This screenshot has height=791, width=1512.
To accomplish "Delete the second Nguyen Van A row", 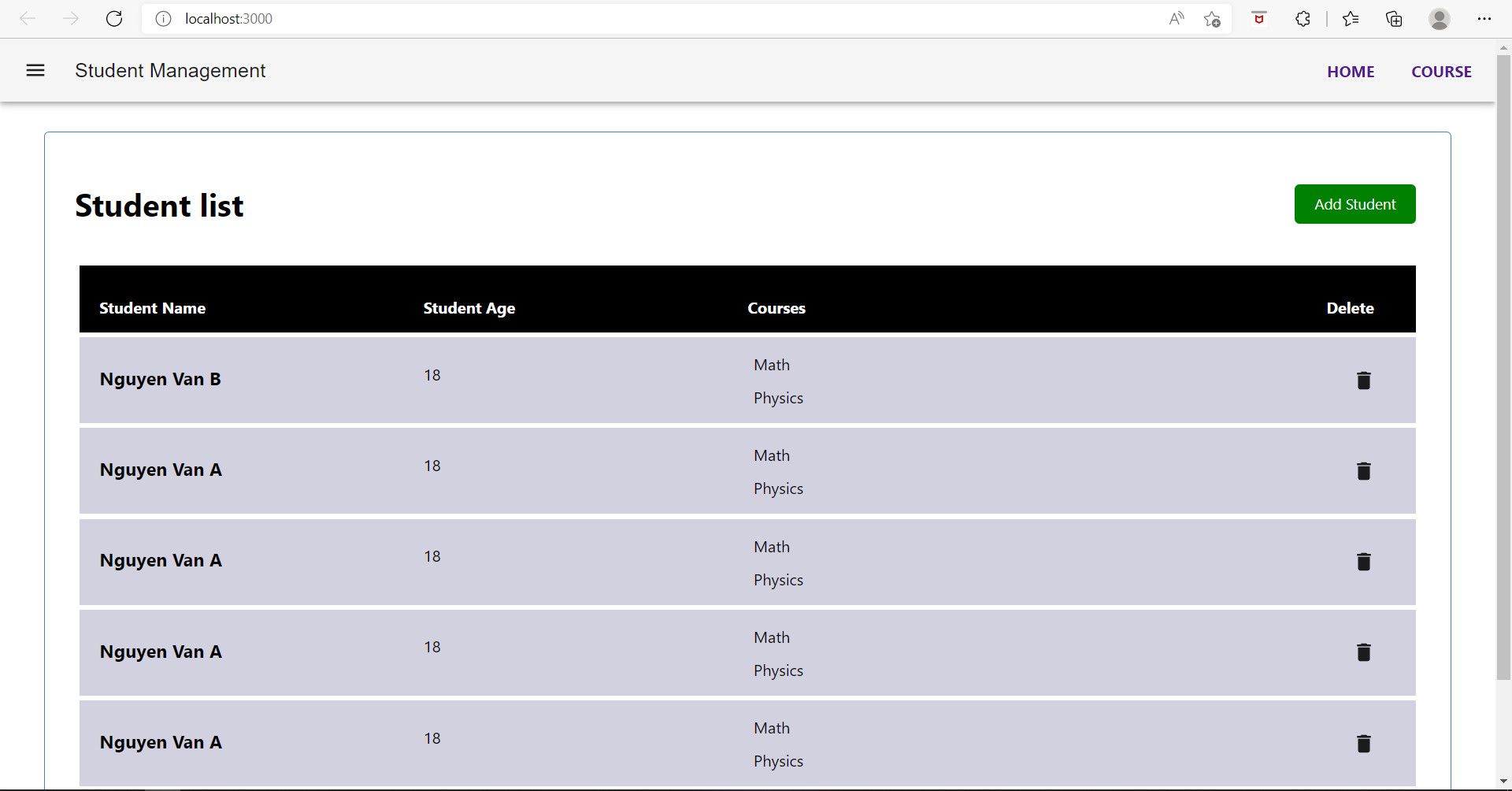I will pyautogui.click(x=1363, y=562).
